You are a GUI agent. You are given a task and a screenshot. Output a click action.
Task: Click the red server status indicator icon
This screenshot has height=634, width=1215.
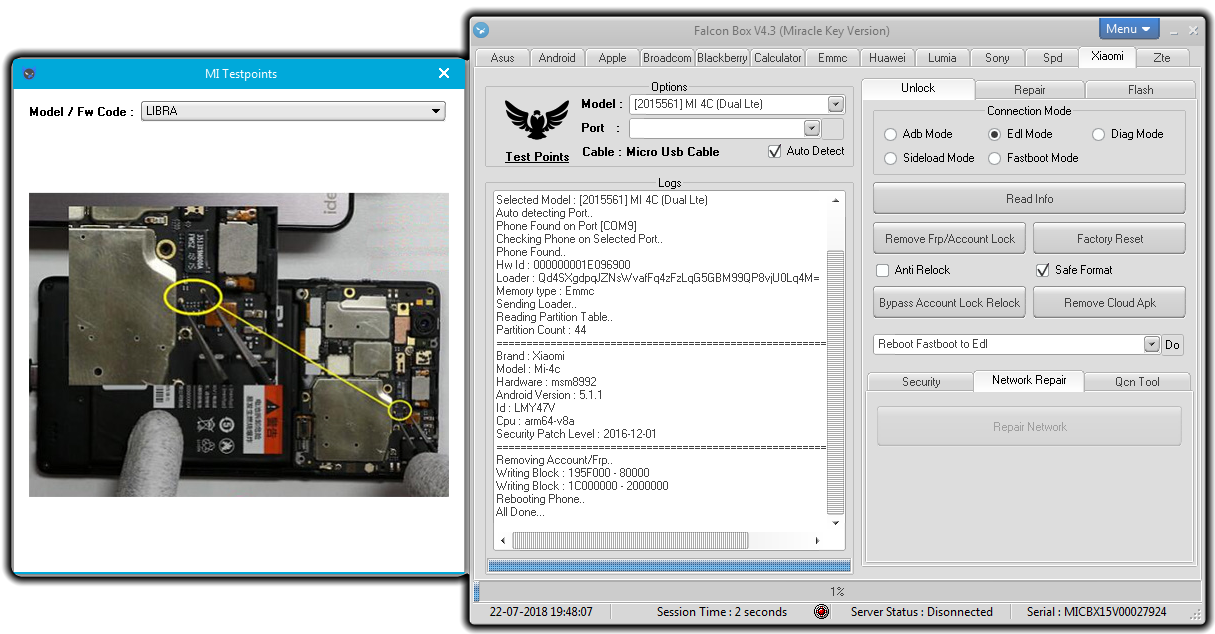(x=821, y=612)
